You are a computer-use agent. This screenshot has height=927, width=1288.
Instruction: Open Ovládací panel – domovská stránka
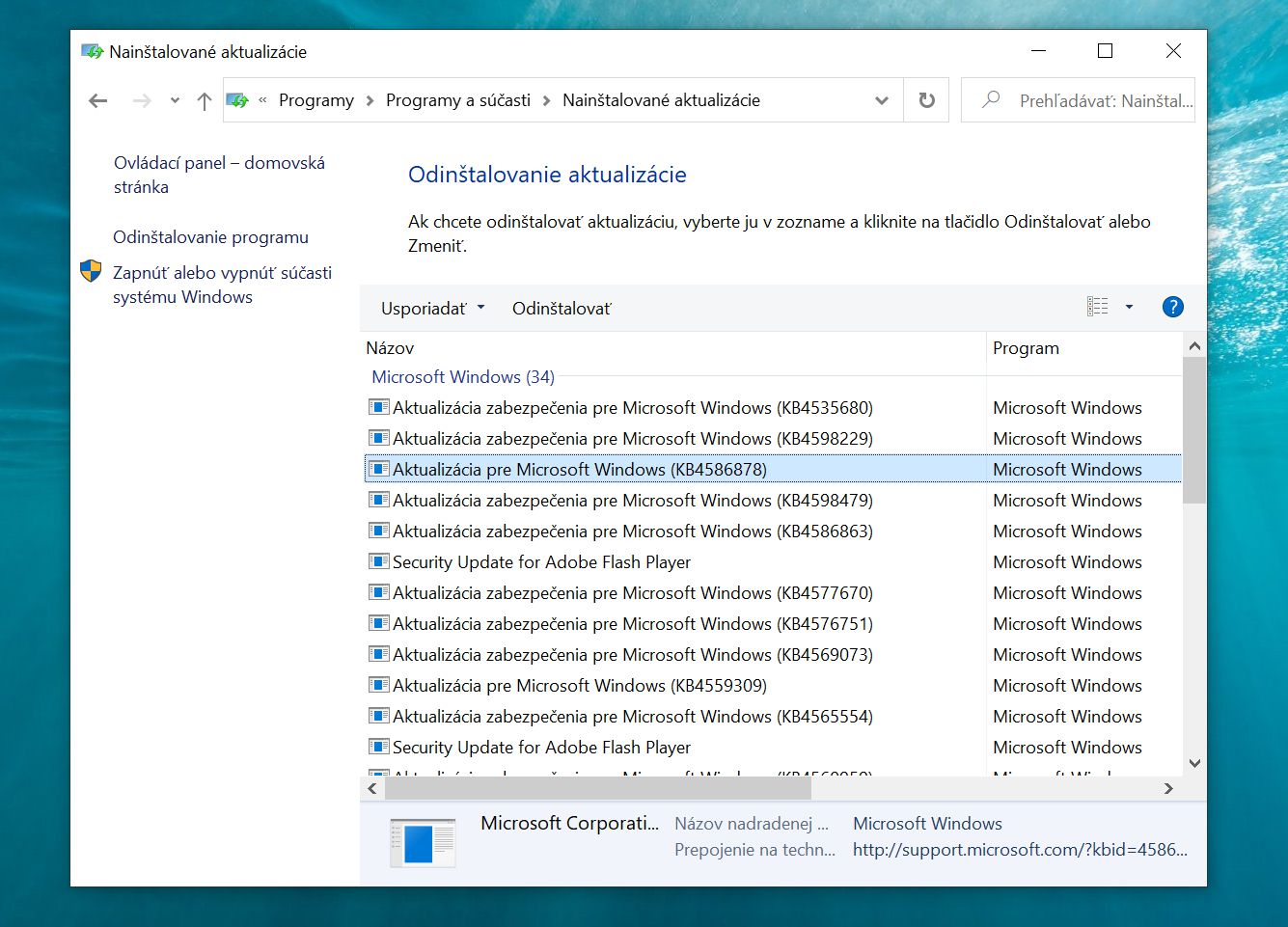coord(219,175)
